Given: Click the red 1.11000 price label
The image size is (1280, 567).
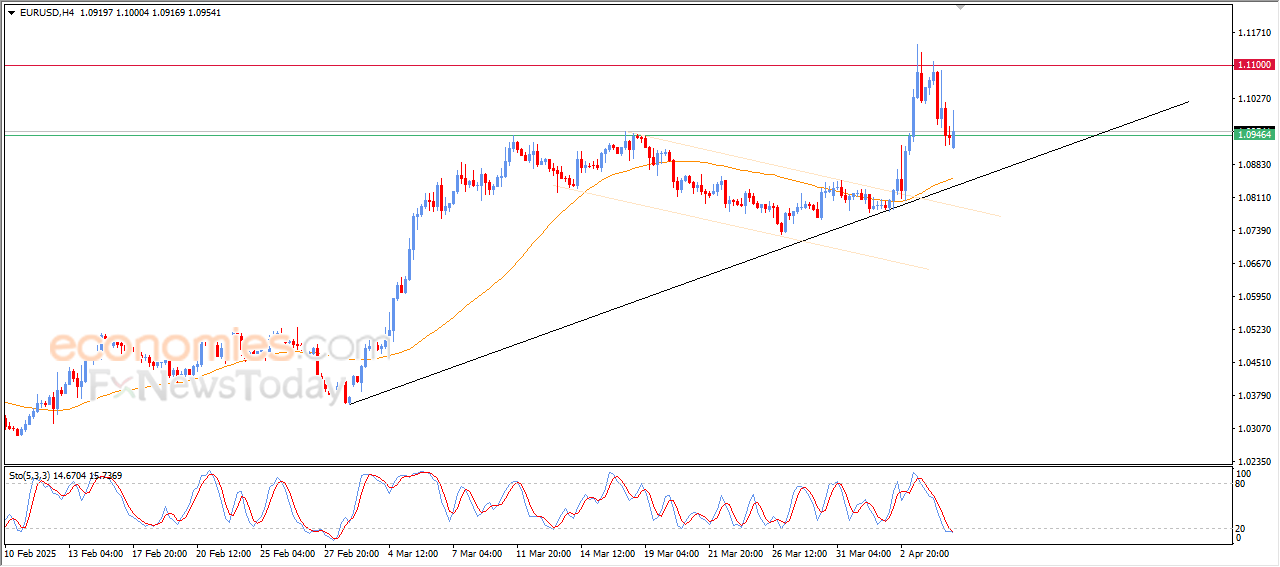Looking at the screenshot, I should [1254, 64].
